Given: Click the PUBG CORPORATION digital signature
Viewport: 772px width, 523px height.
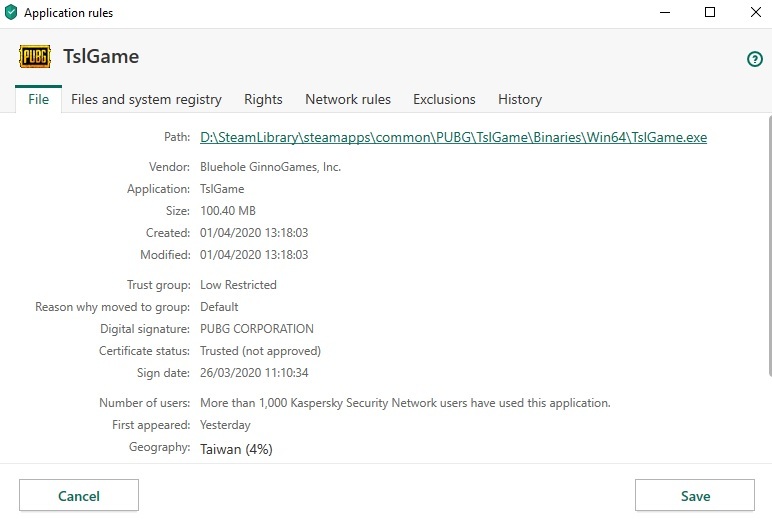Looking at the screenshot, I should coord(257,328).
